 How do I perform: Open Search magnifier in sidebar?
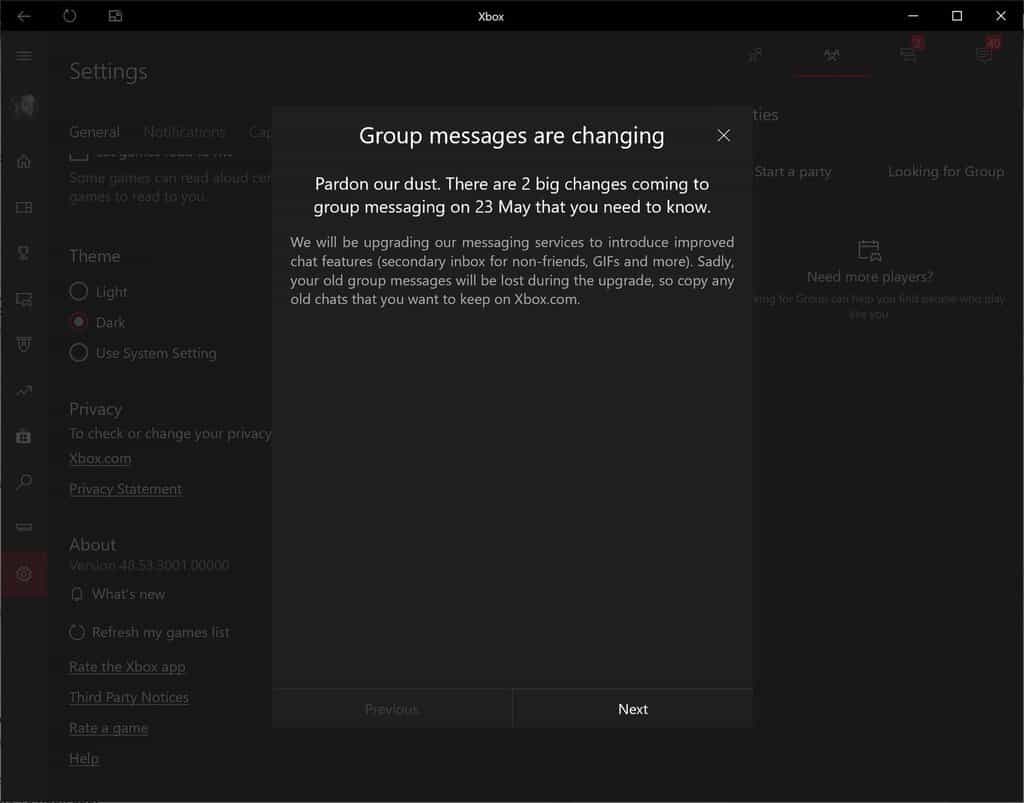(x=24, y=482)
